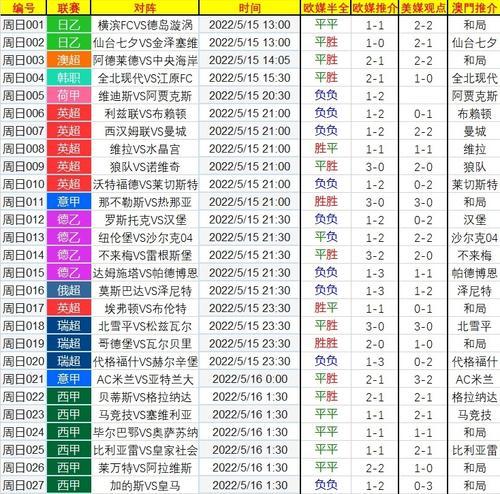Viewport: 500px width, 494px height.
Task: Click the AC米兰VS亚特兰大 match cell
Action: click(x=145, y=379)
